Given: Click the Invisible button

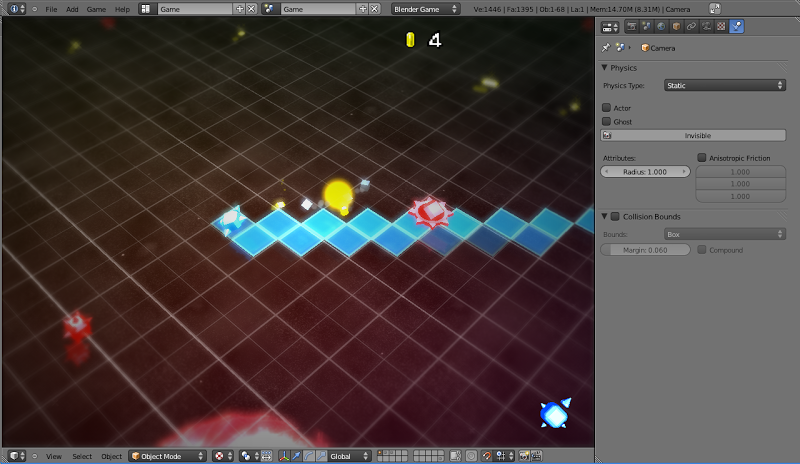Looking at the screenshot, I should pyautogui.click(x=697, y=135).
